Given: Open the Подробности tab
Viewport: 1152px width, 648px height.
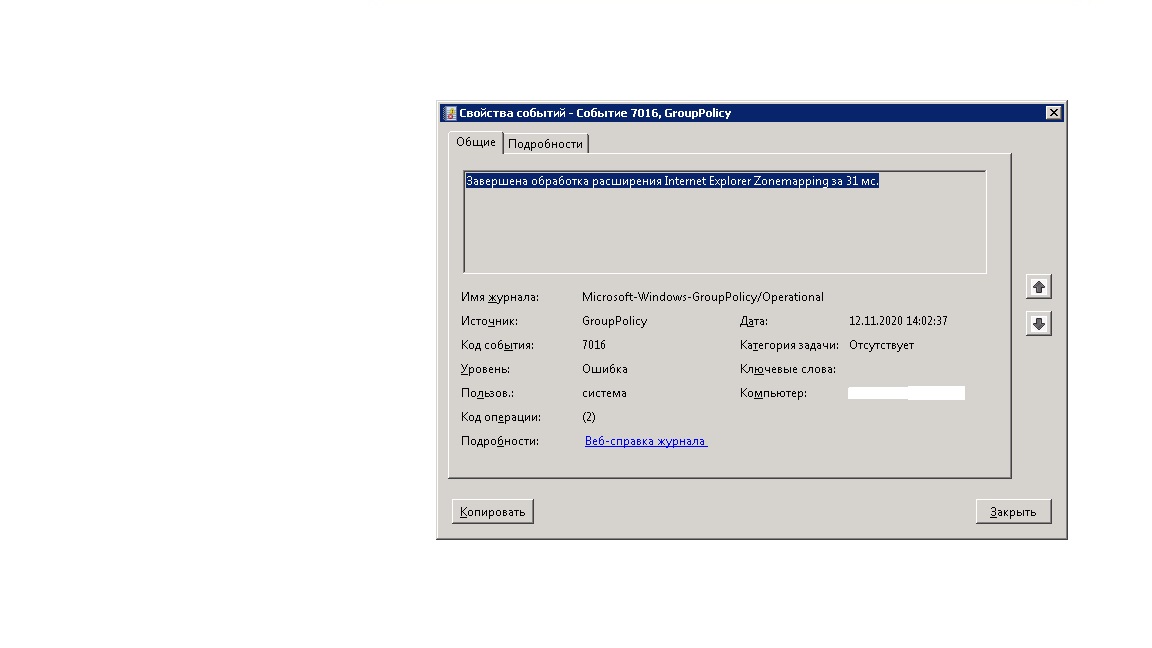Looking at the screenshot, I should 545,144.
